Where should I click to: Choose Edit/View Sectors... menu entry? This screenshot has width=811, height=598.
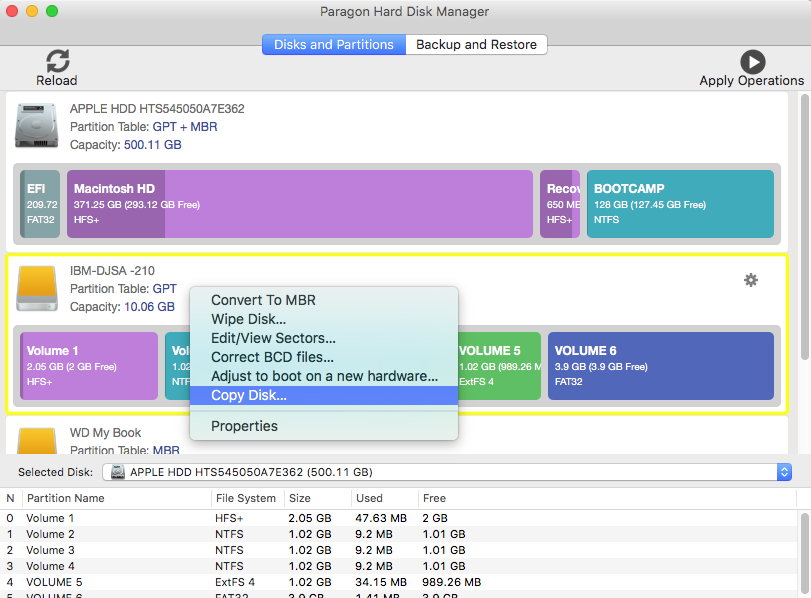pos(324,338)
